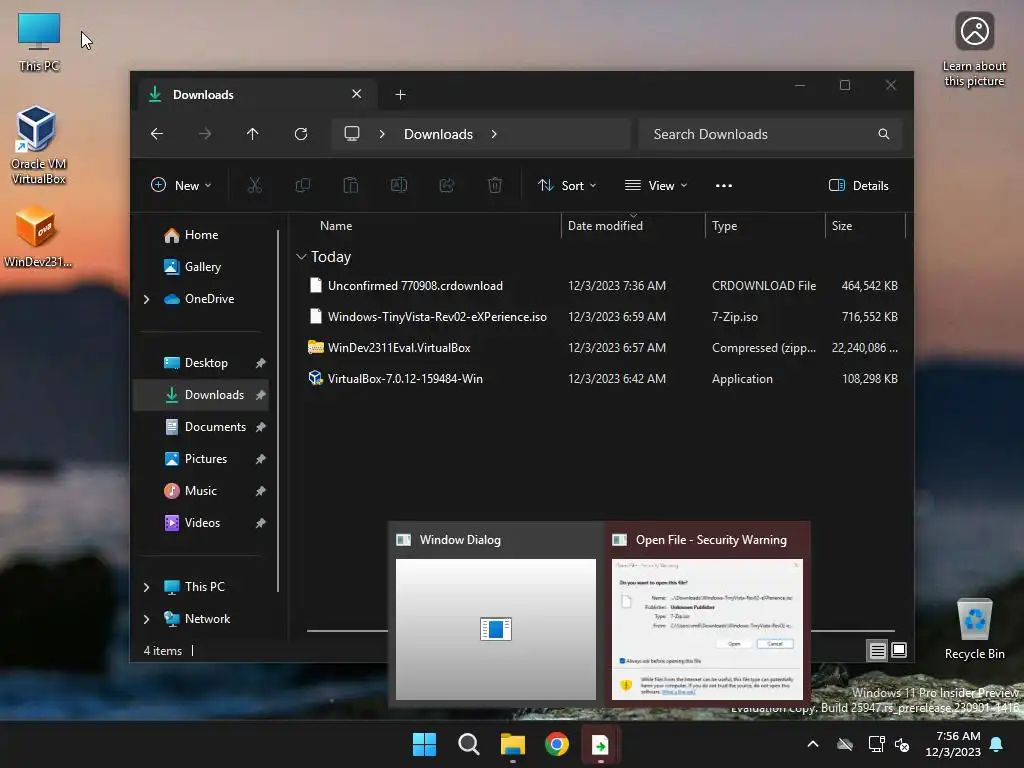Image resolution: width=1024 pixels, height=768 pixels.
Task: Toggle the Details pane
Action: coord(858,185)
